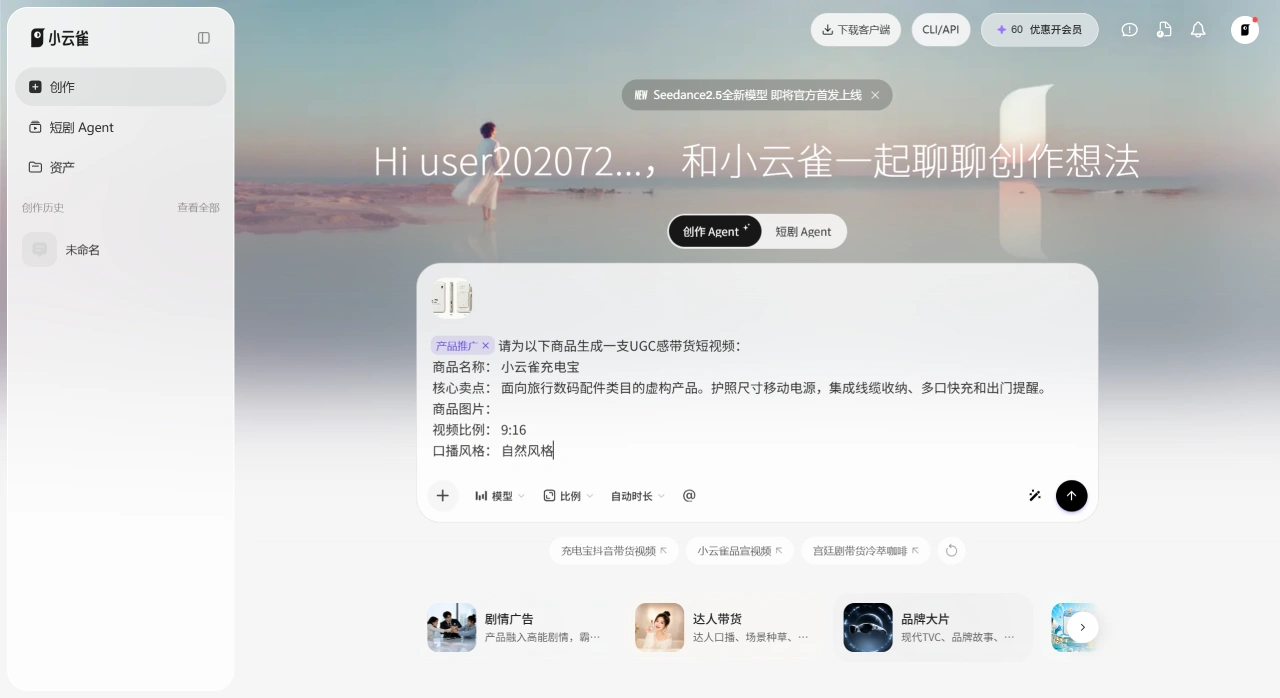Show next templates with right arrow
1280x698 pixels.
click(x=1082, y=627)
